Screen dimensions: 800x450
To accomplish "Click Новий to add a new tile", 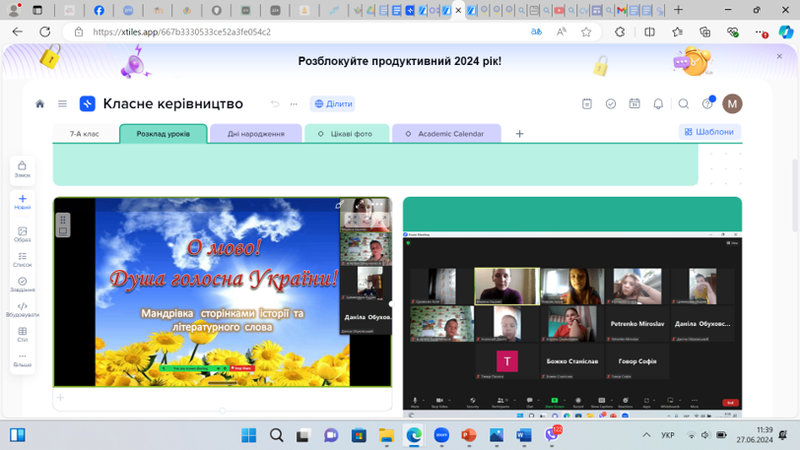I will pyautogui.click(x=22, y=202).
